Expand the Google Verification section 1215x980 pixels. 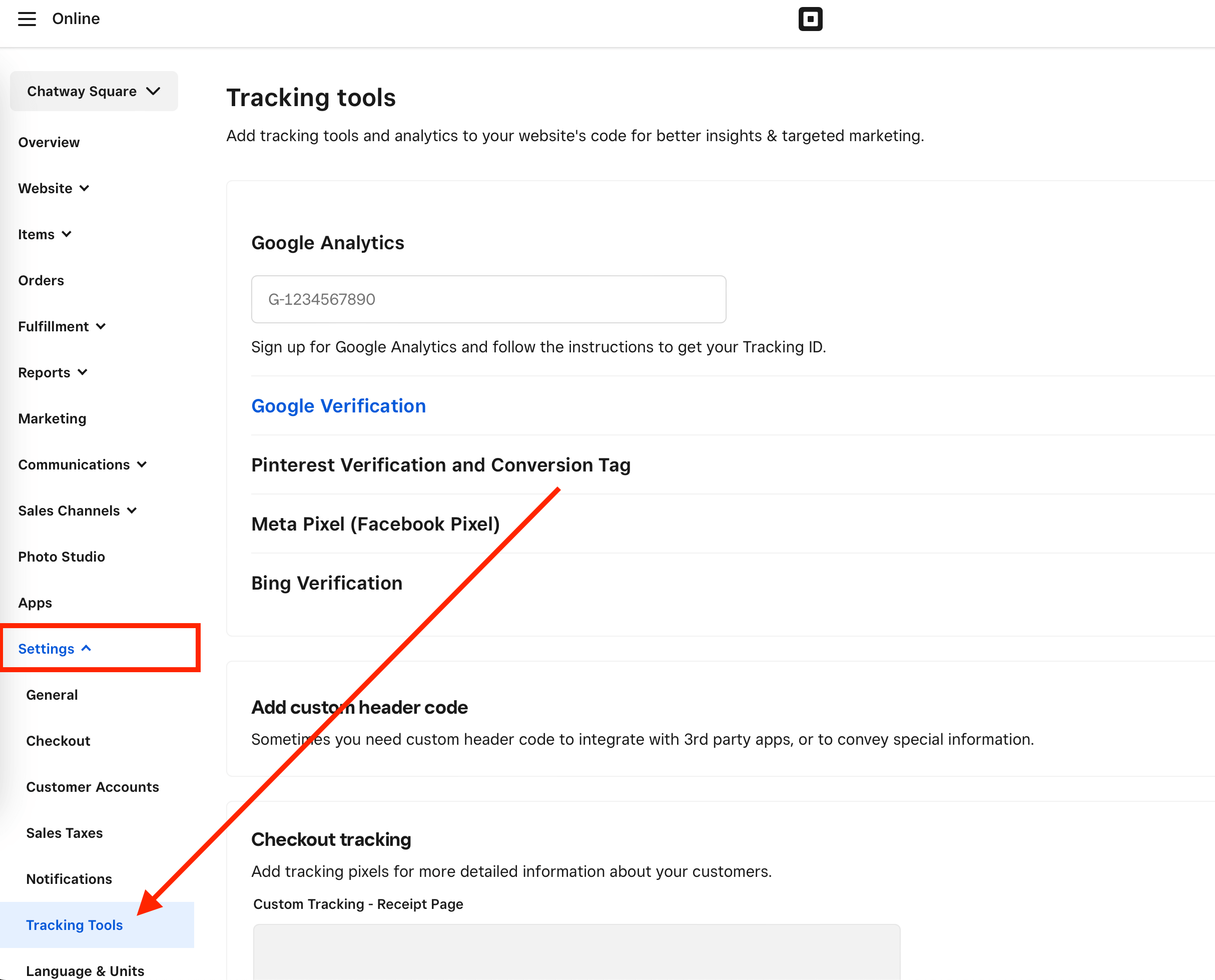[339, 406]
